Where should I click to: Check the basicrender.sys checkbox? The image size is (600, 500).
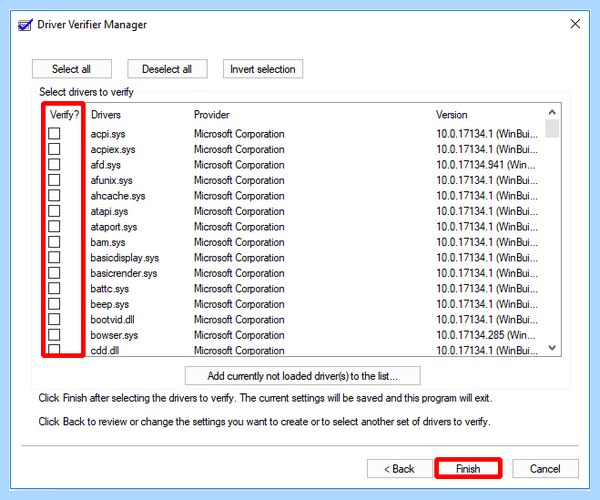click(54, 273)
